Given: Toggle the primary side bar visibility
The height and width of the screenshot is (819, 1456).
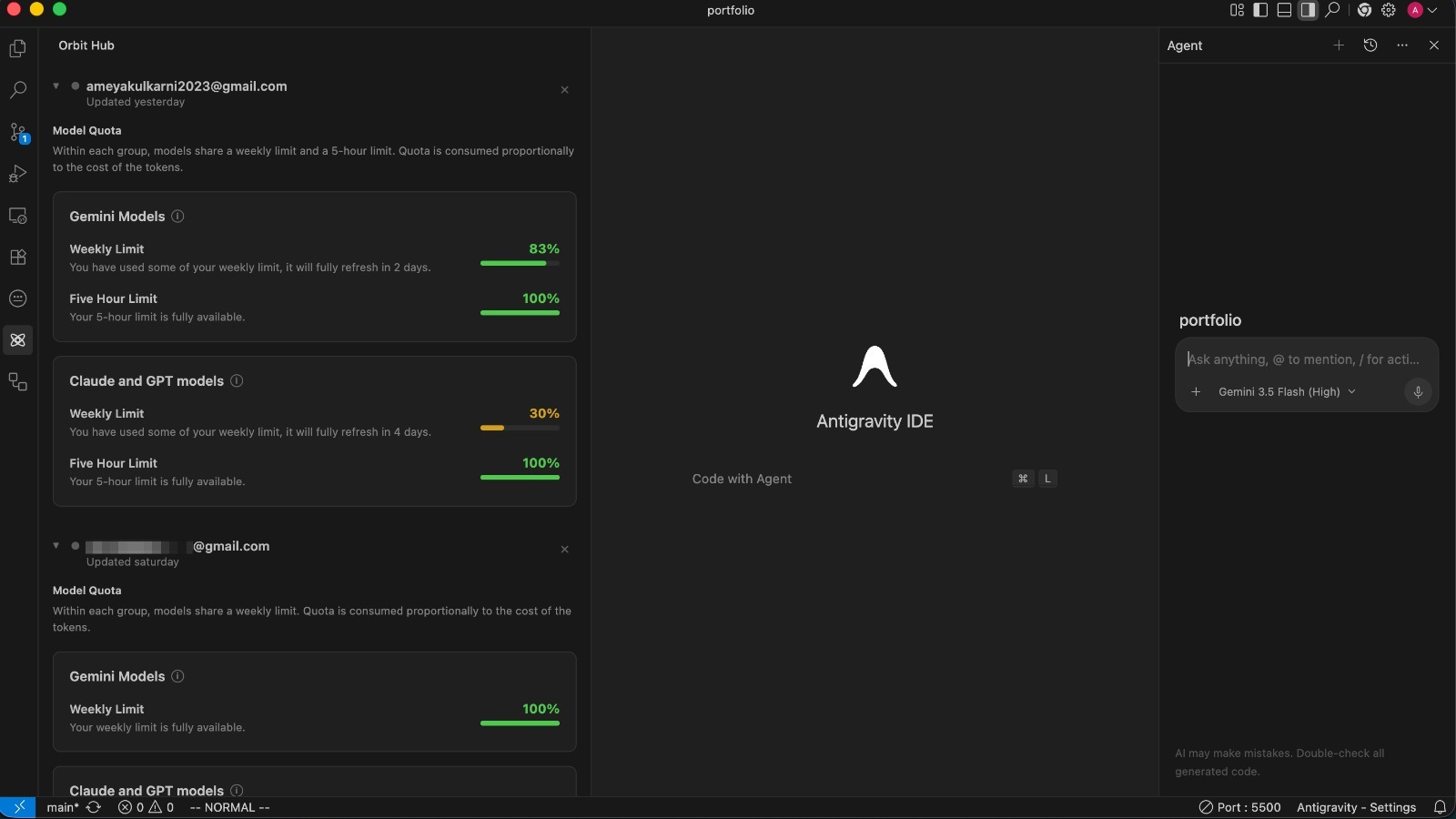Looking at the screenshot, I should click(x=1260, y=10).
